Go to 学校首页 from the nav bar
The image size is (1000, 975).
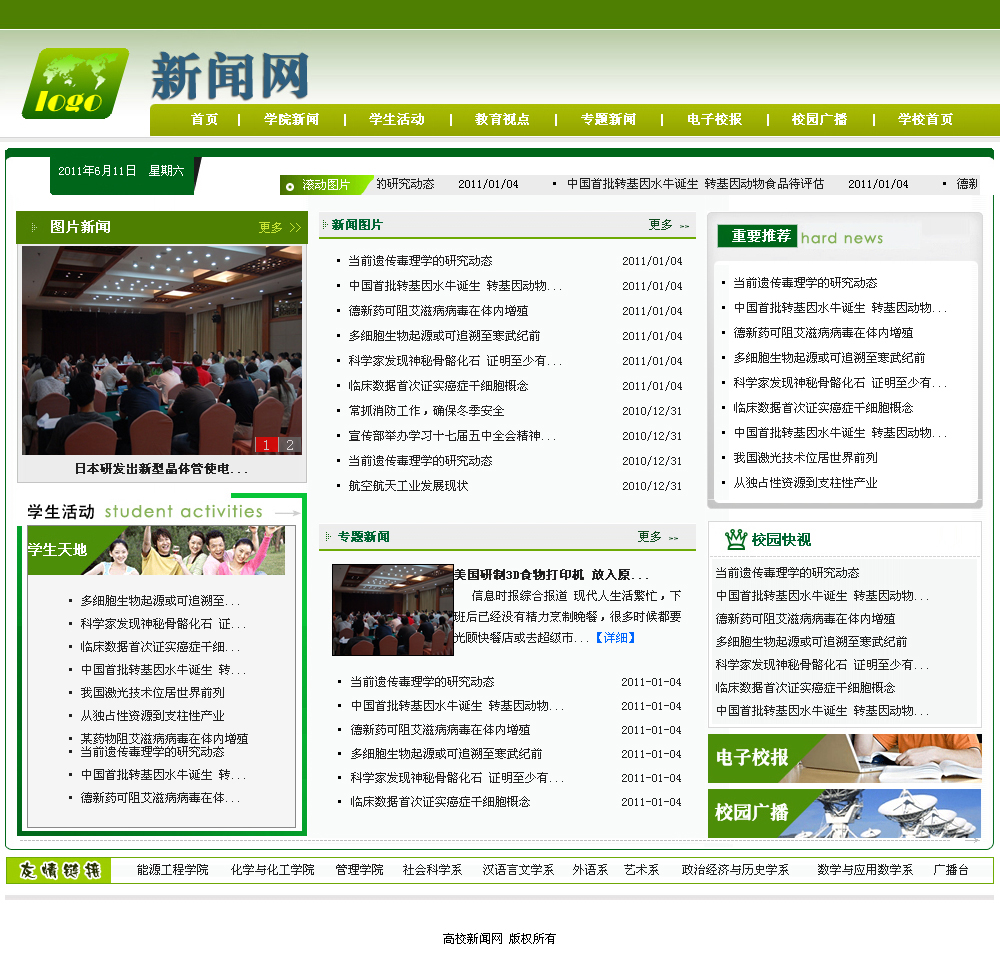(x=925, y=119)
